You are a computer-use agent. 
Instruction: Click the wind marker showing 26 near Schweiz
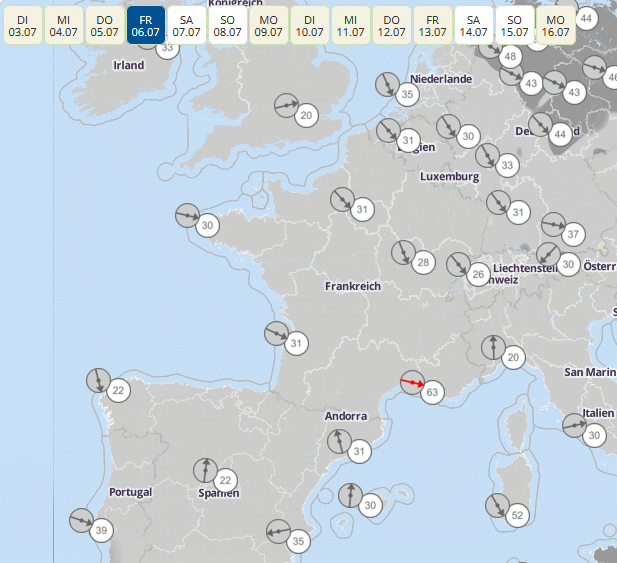(478, 274)
